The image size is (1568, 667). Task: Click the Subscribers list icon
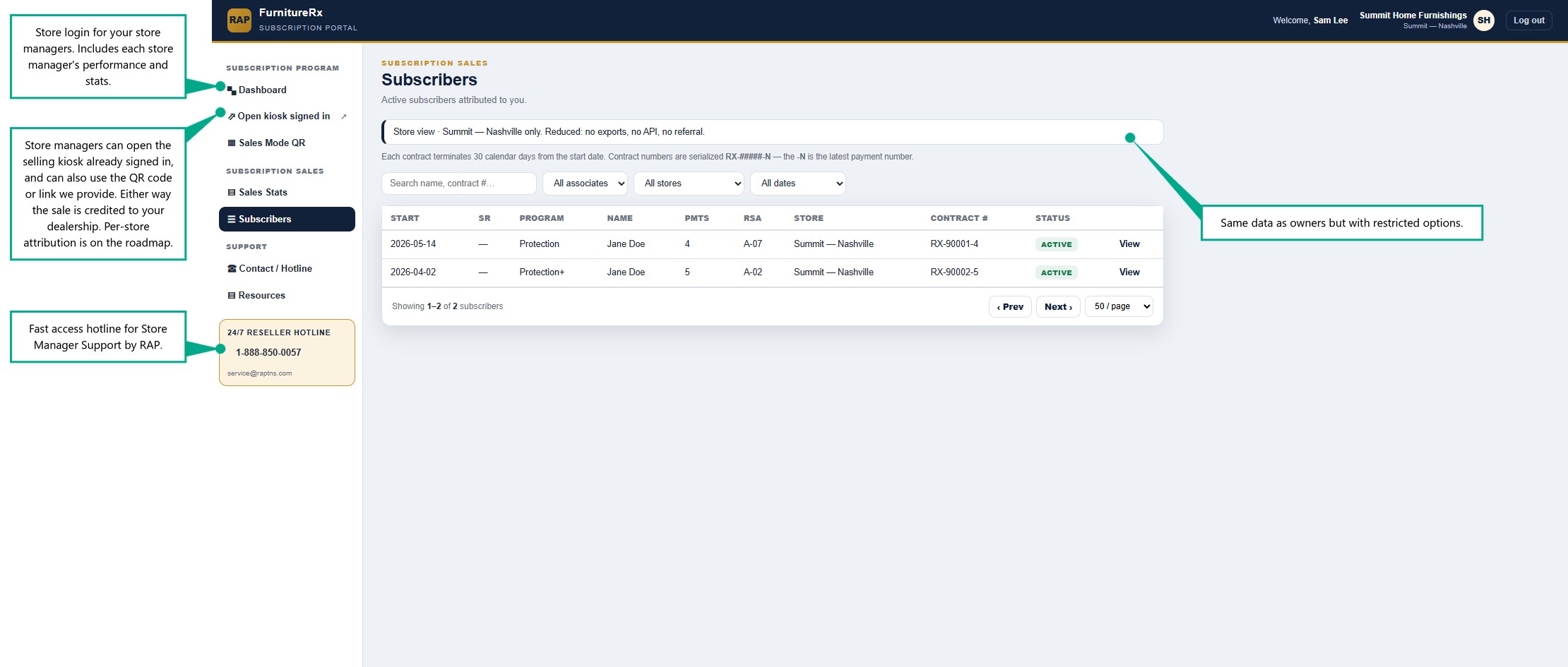click(x=232, y=219)
